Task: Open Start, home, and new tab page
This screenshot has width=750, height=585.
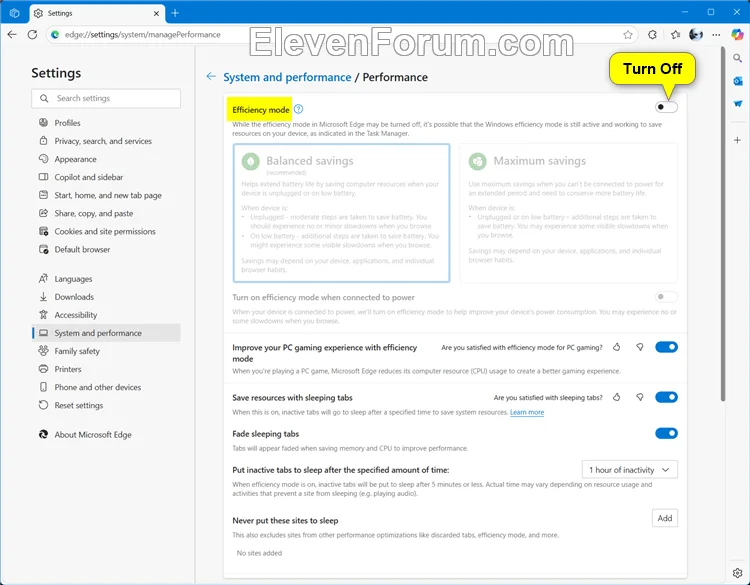Action: pos(106,195)
